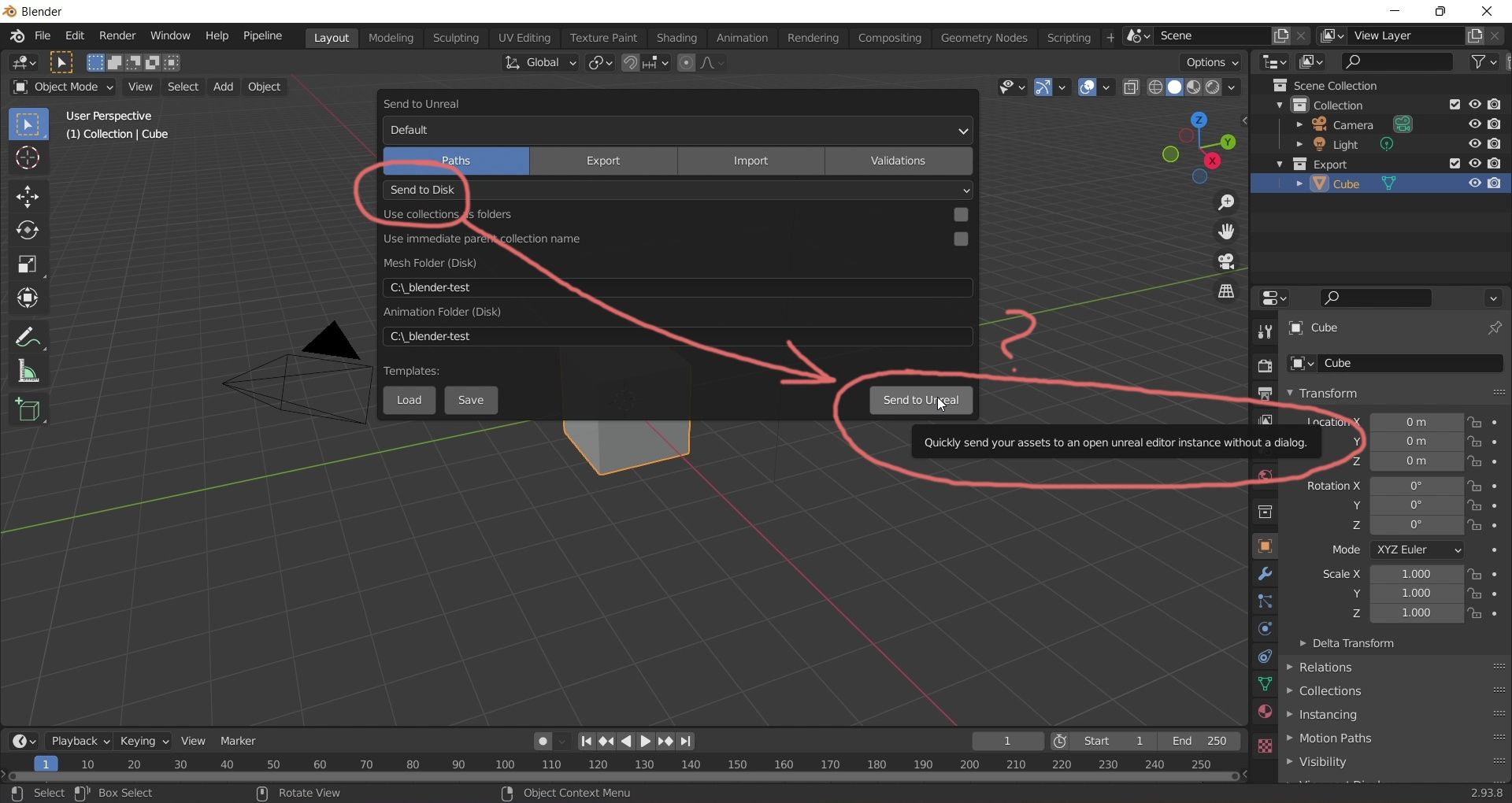The height and width of the screenshot is (803, 1512).
Task: Toggle the snapping magnet in viewport header
Action: point(632,63)
